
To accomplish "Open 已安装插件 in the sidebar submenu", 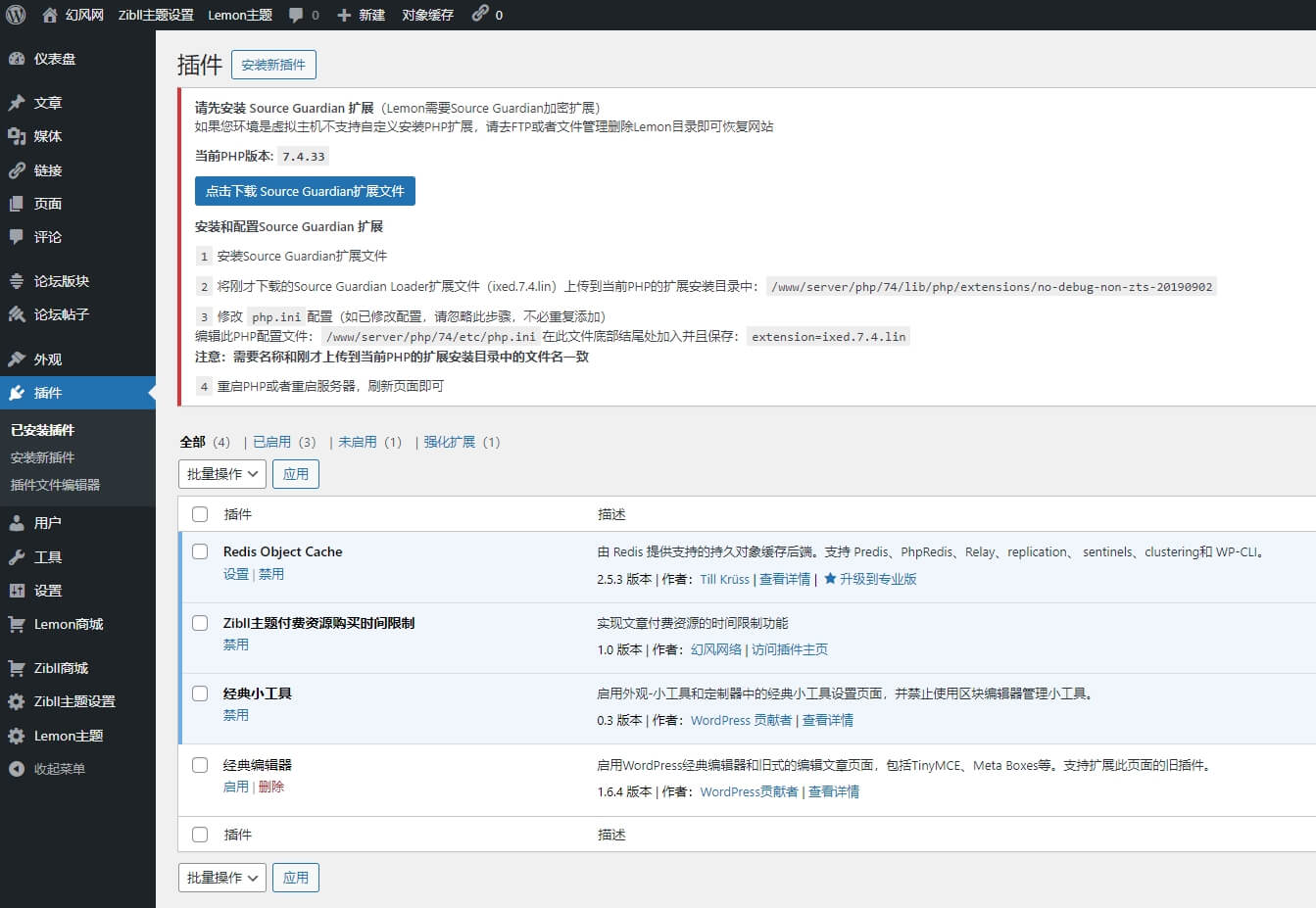I will tap(42, 430).
